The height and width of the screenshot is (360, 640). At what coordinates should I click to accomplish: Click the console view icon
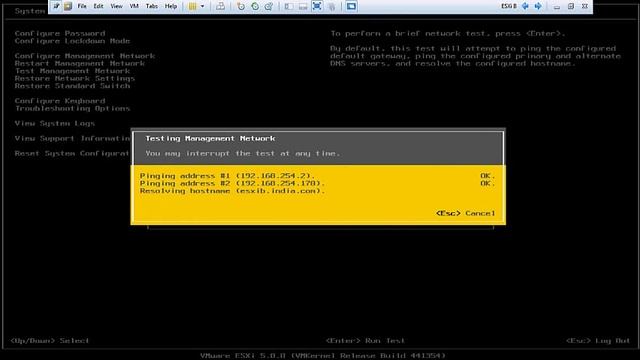(x=351, y=6)
